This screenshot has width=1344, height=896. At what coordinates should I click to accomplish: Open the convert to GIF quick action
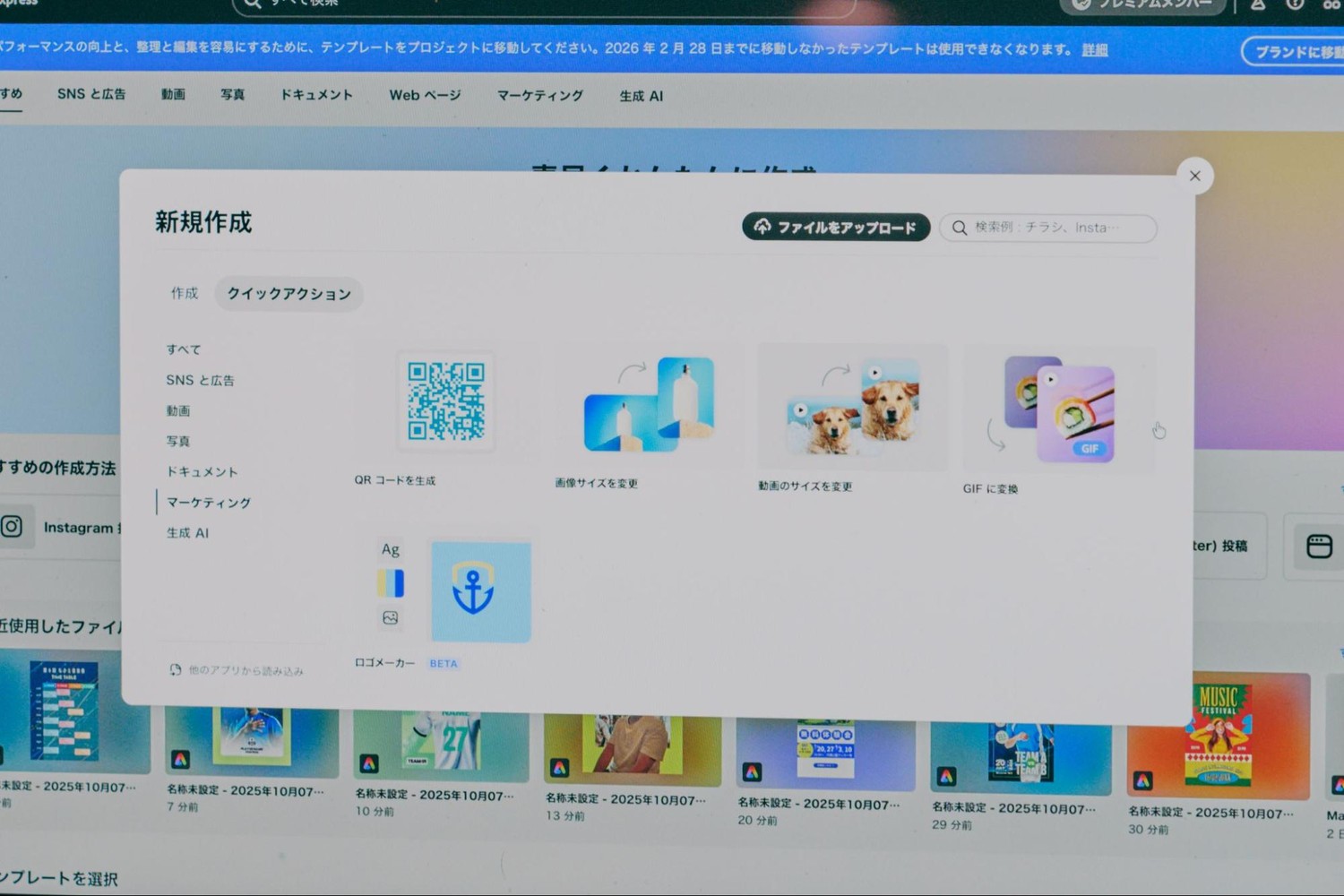point(1060,410)
